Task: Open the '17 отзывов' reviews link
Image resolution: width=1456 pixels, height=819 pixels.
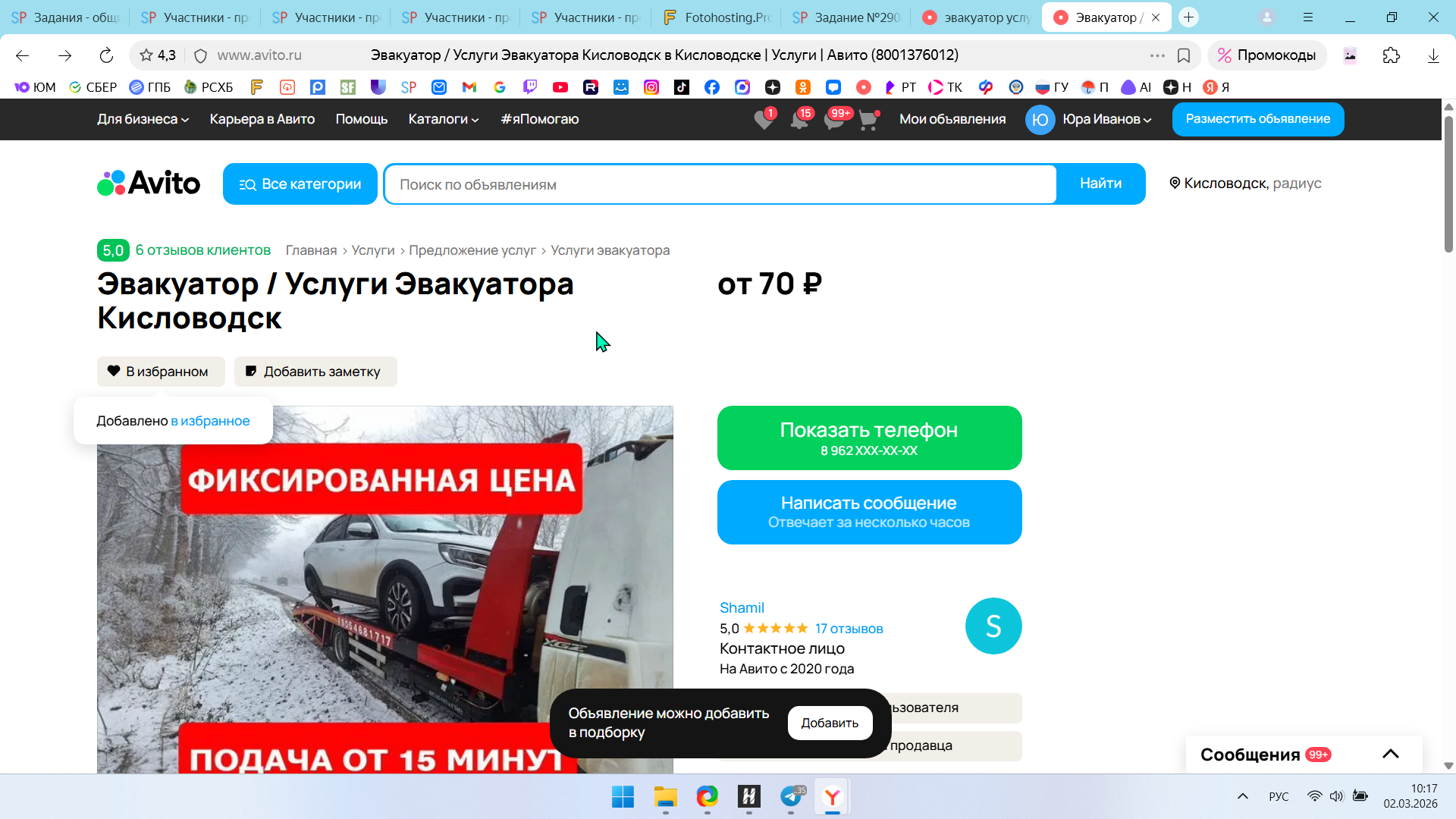Action: pos(849,629)
